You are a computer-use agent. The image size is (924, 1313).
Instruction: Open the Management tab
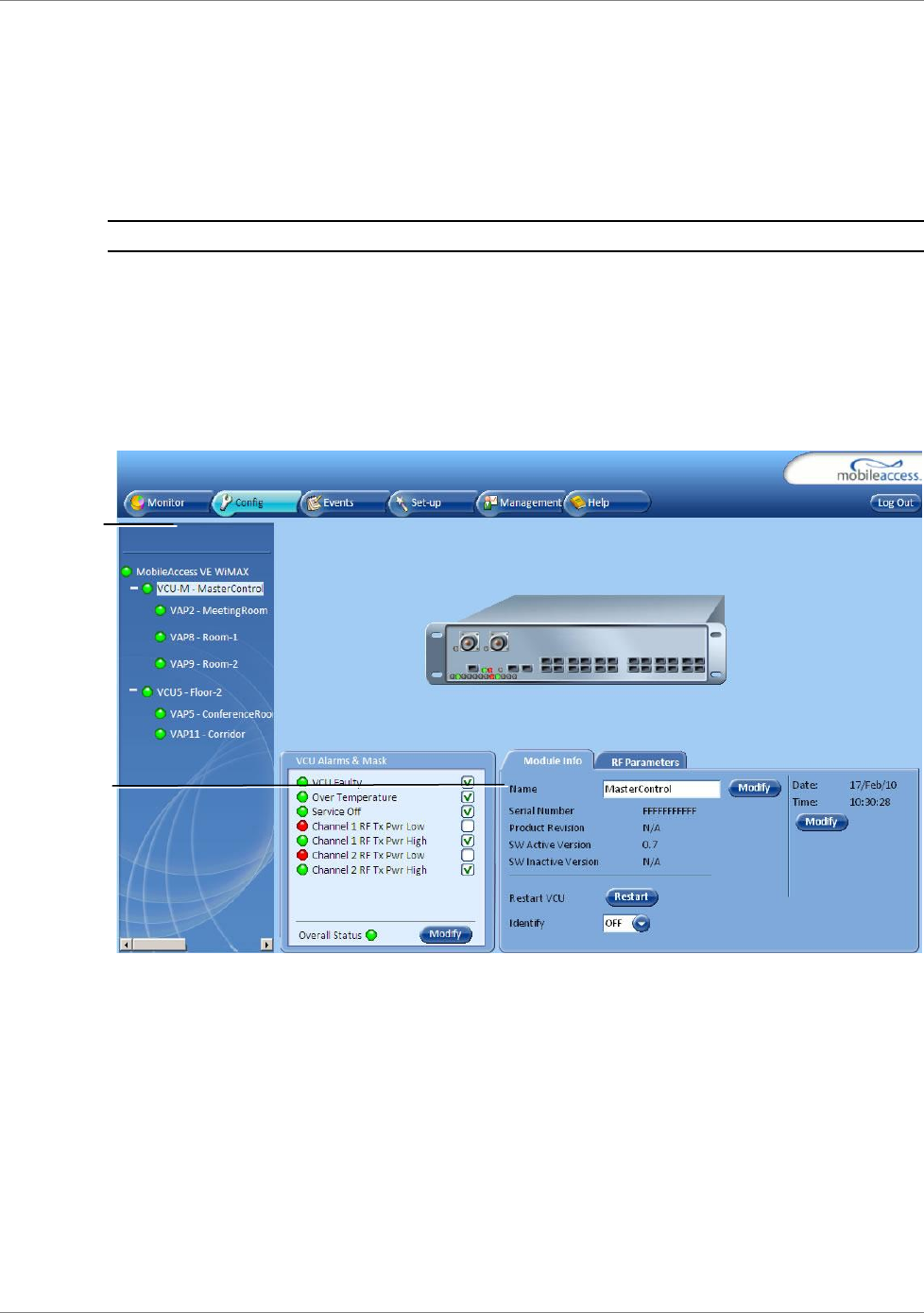(521, 503)
